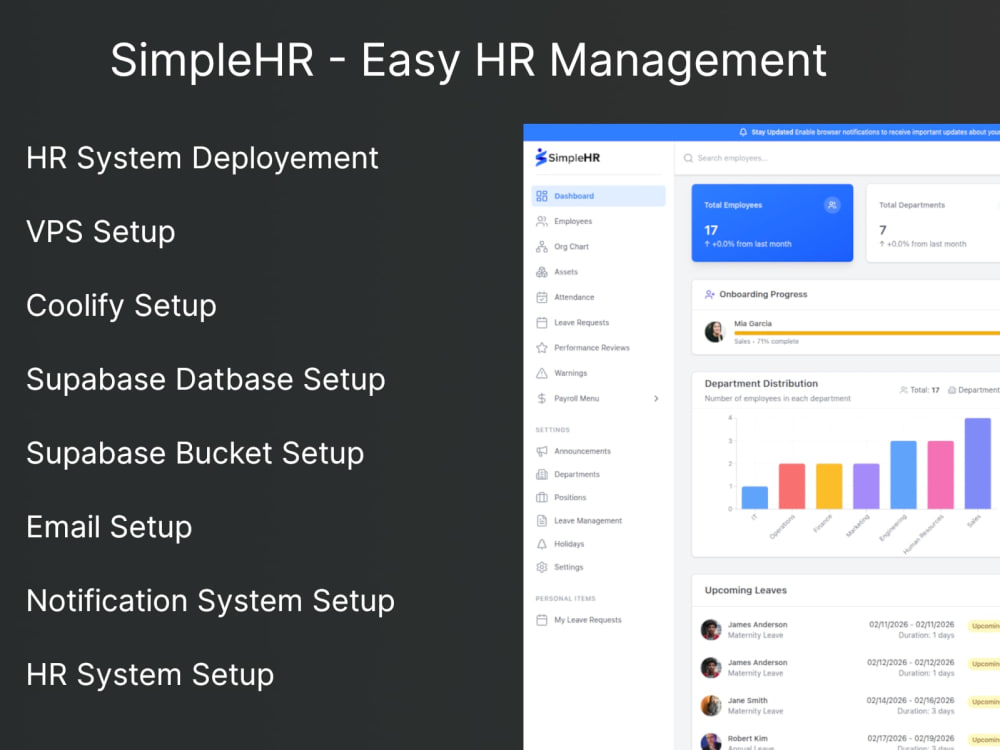This screenshot has height=750, width=1000.
Task: Open Positions settings page
Action: click(x=598, y=497)
